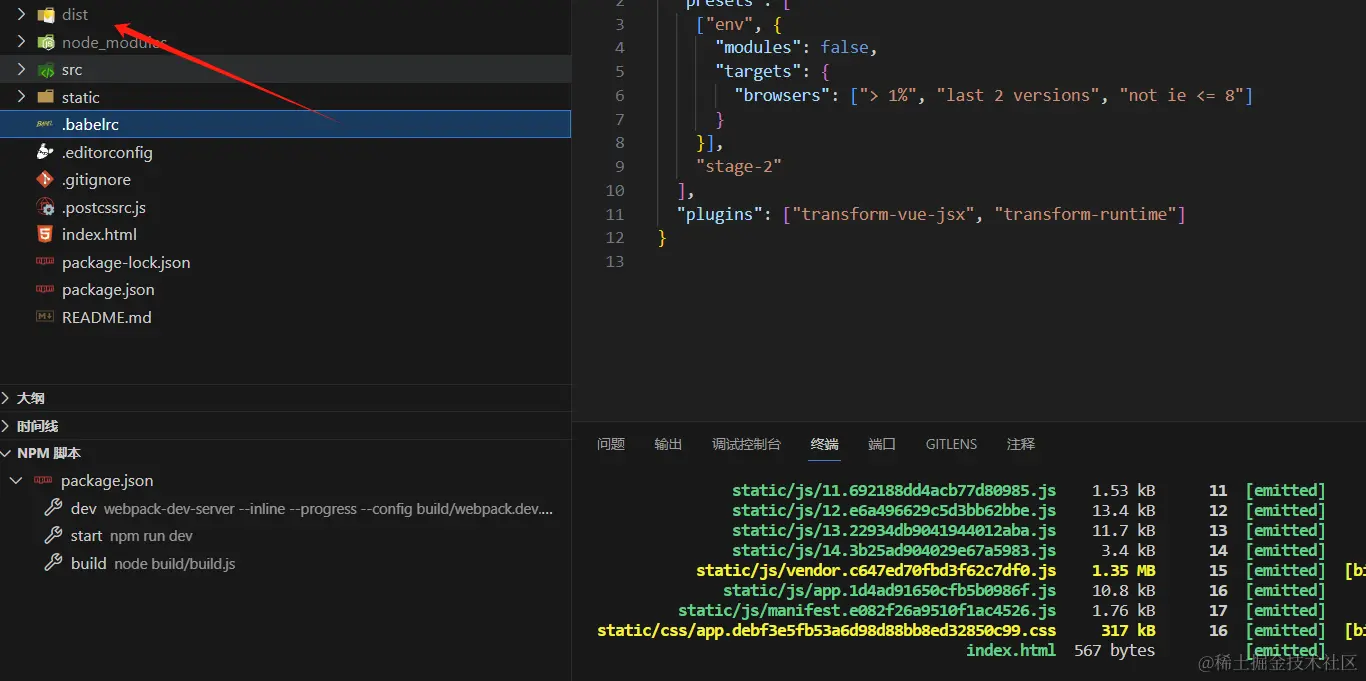Select the start npm script
The width and height of the screenshot is (1366, 681).
pos(285,536)
